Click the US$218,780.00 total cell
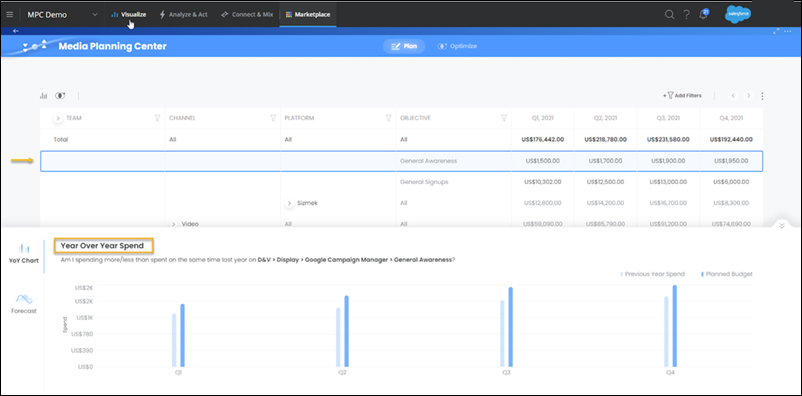 606,139
